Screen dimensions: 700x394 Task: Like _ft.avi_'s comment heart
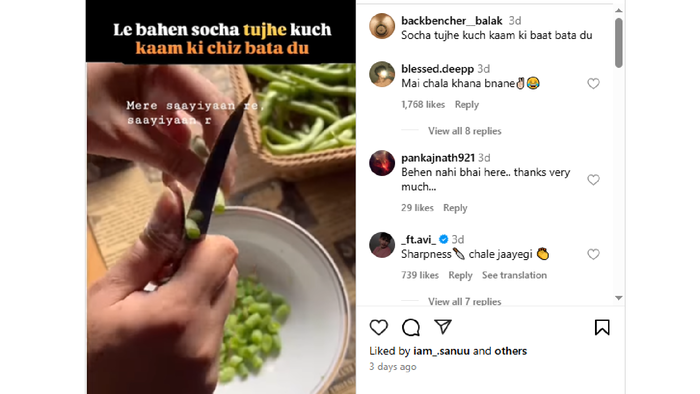(593, 254)
